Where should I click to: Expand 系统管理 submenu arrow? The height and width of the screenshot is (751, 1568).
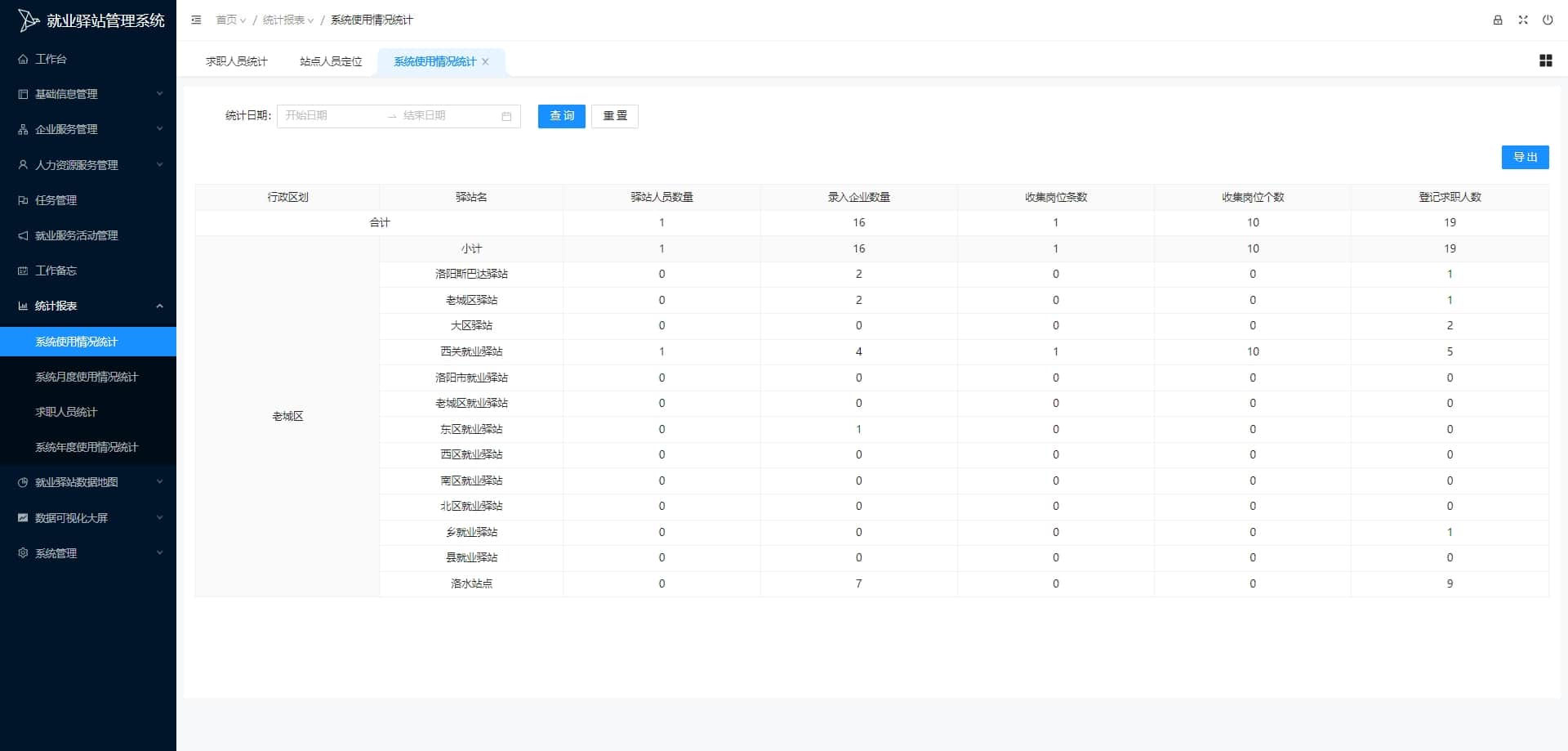[160, 553]
